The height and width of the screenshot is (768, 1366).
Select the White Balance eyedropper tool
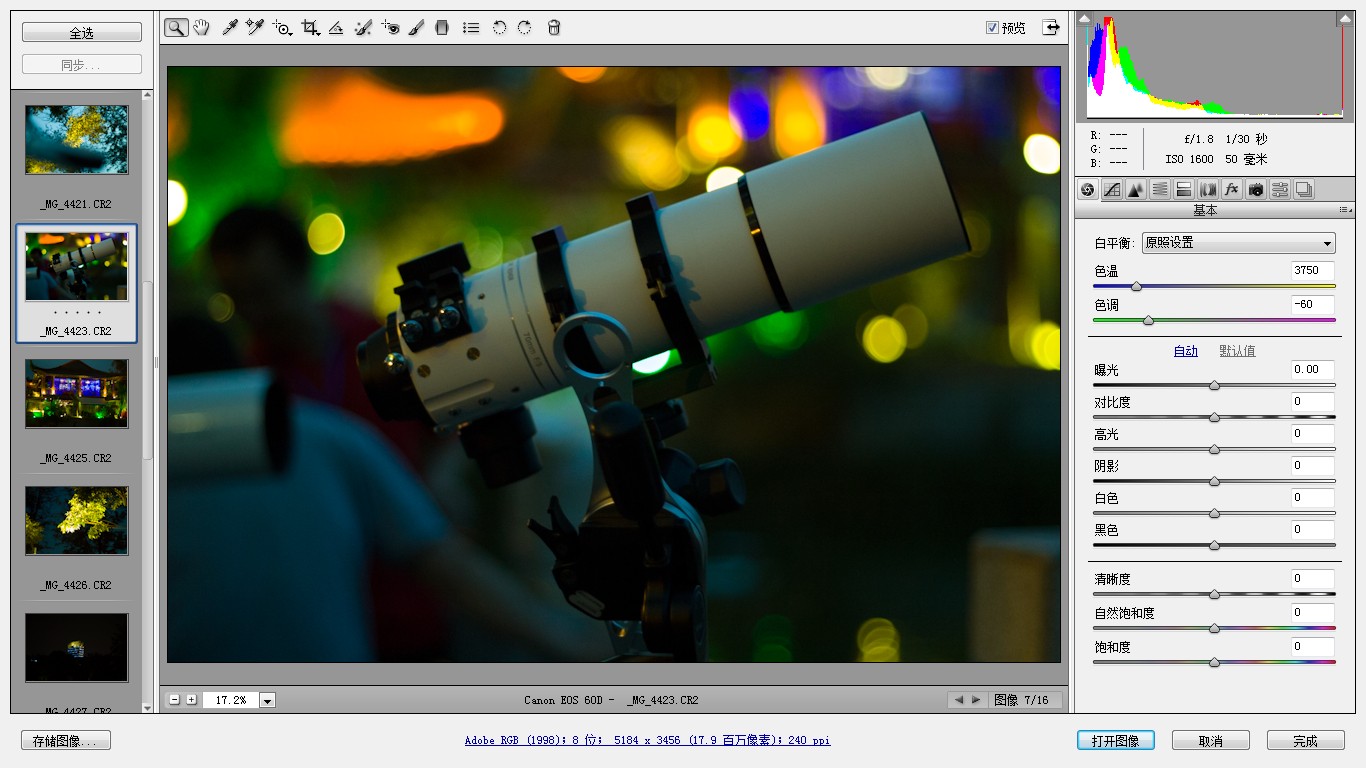click(230, 28)
